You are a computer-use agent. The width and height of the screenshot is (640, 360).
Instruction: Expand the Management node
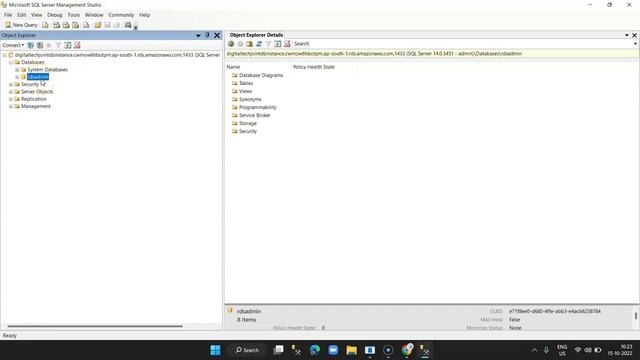click(11, 107)
